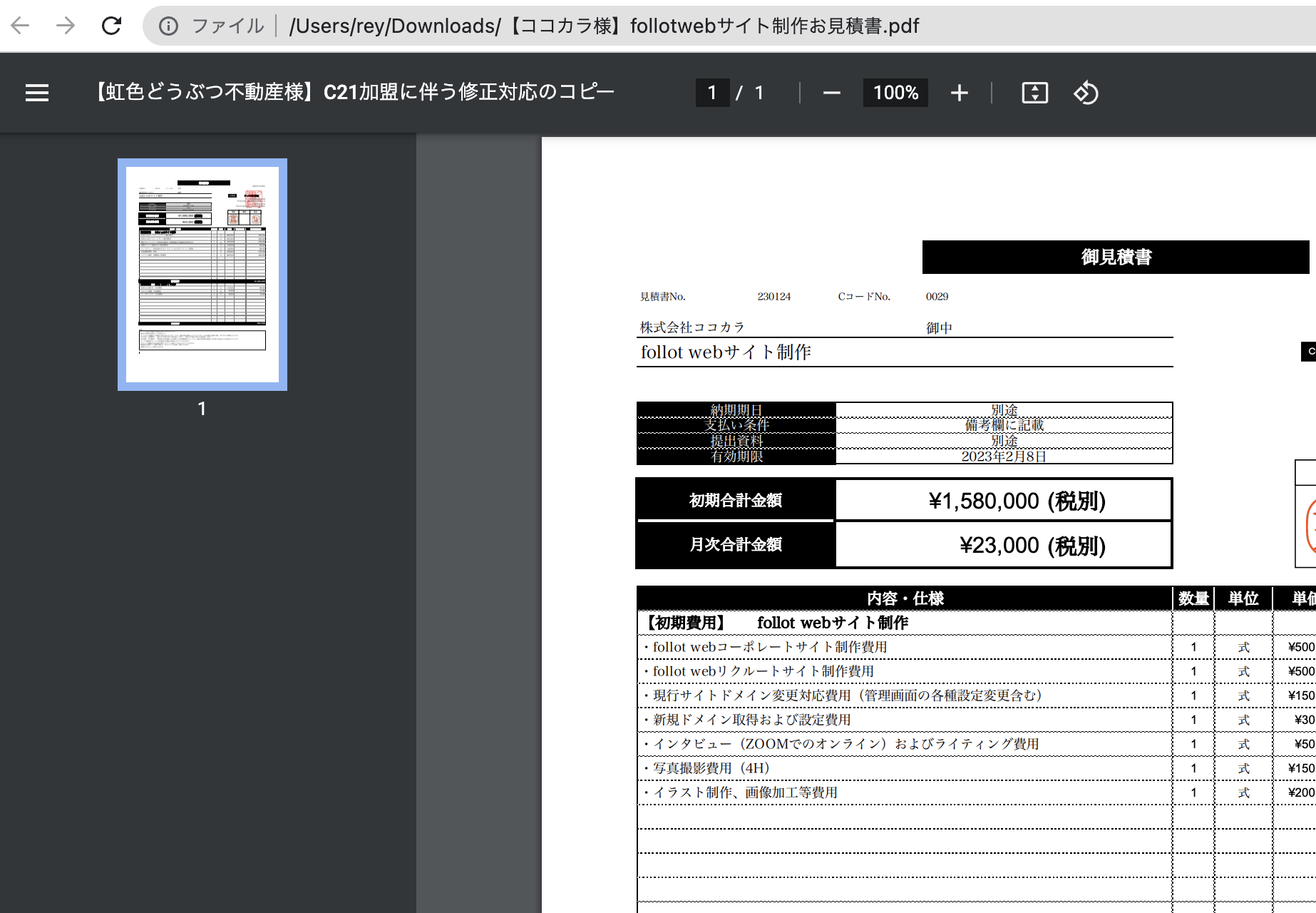This screenshot has height=913, width=1316.
Task: Zoom in using the plus button
Action: coord(959,93)
